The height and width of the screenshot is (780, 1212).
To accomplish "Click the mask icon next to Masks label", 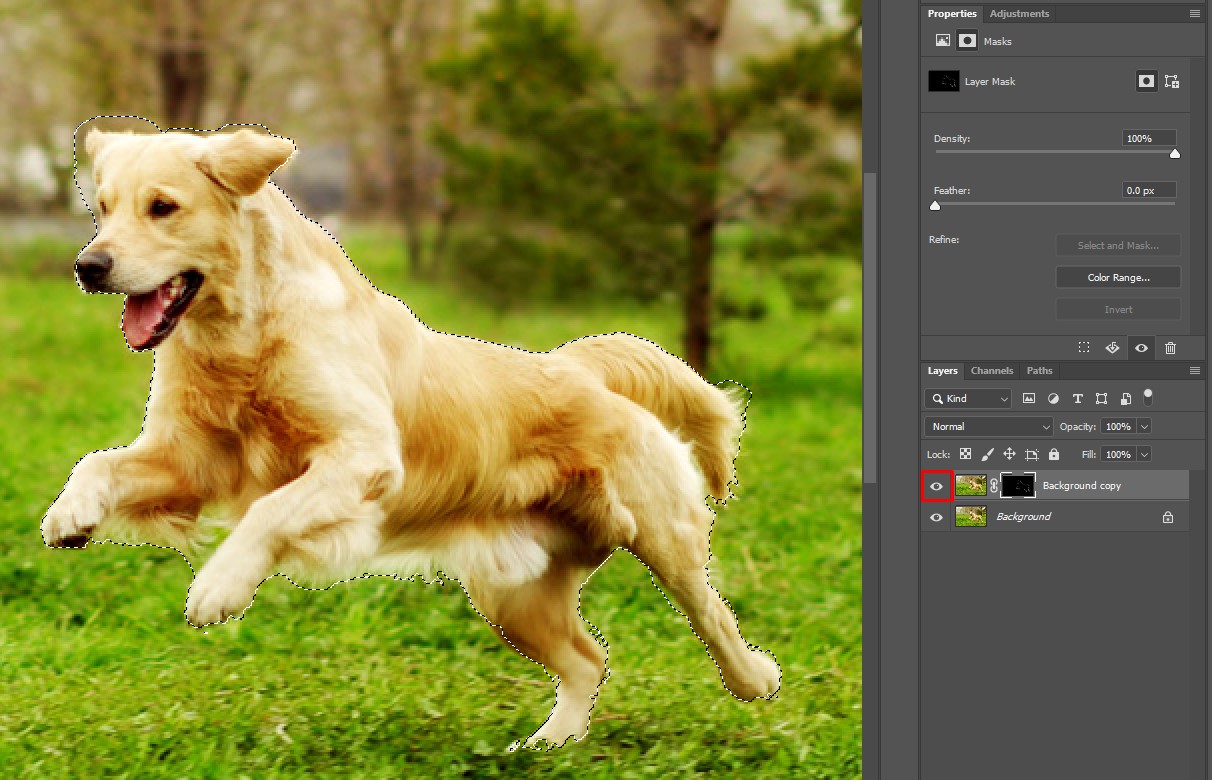I will coord(967,41).
